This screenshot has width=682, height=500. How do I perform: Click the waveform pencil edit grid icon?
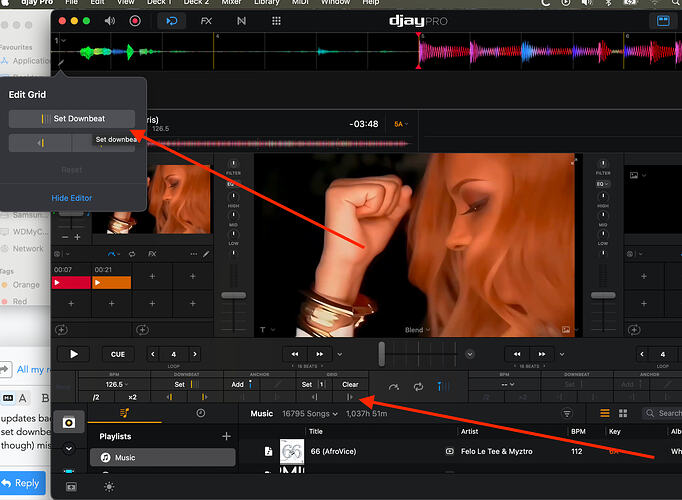tap(60, 63)
